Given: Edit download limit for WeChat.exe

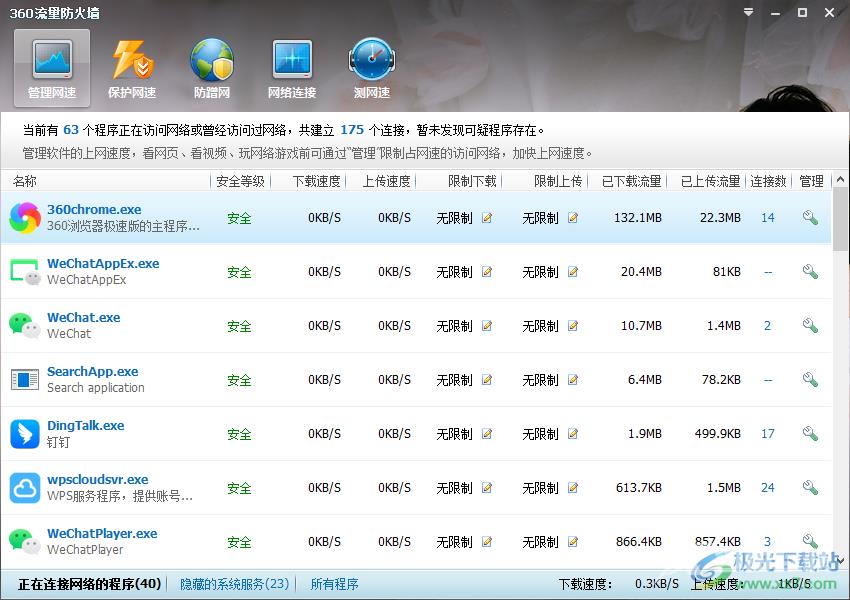Looking at the screenshot, I should coord(487,326).
